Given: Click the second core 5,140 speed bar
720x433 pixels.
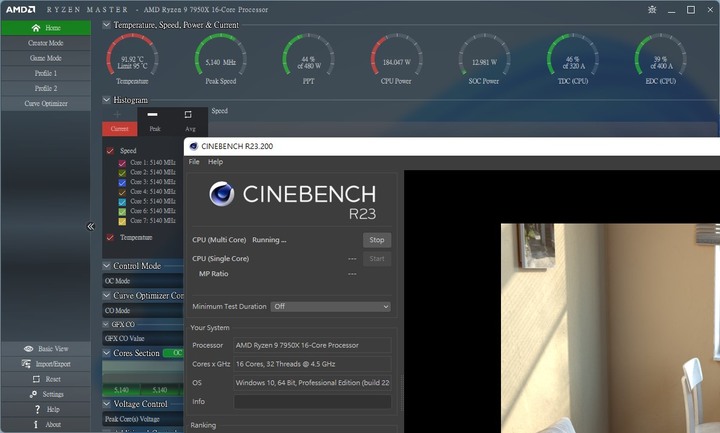Looking at the screenshot, I should pos(160,390).
